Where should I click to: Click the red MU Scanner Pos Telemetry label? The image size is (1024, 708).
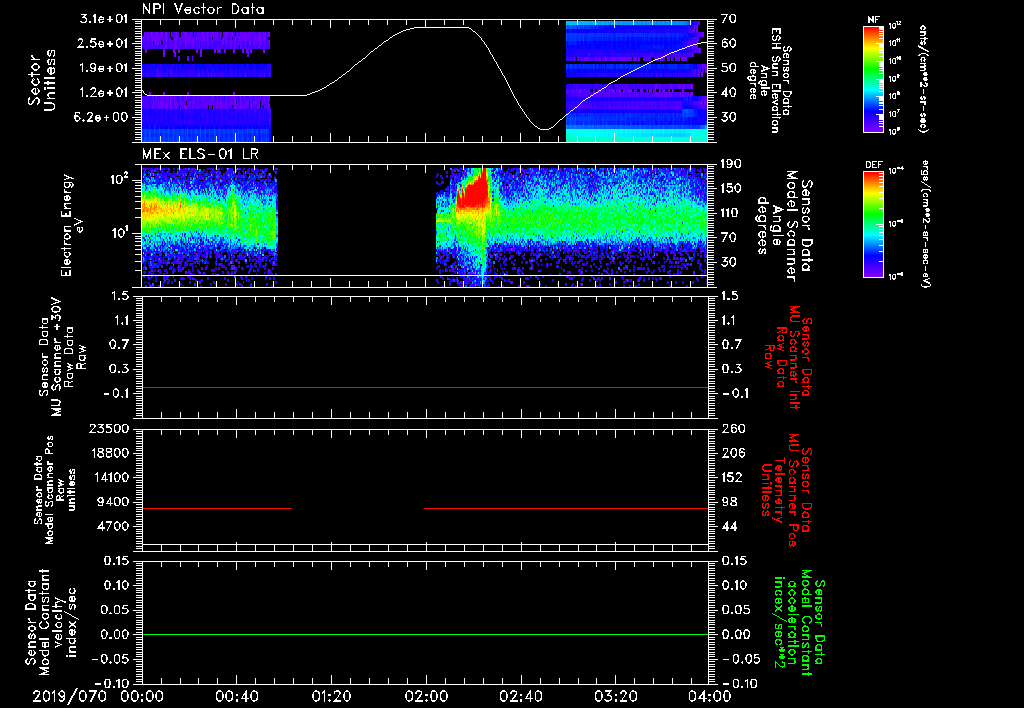point(787,490)
